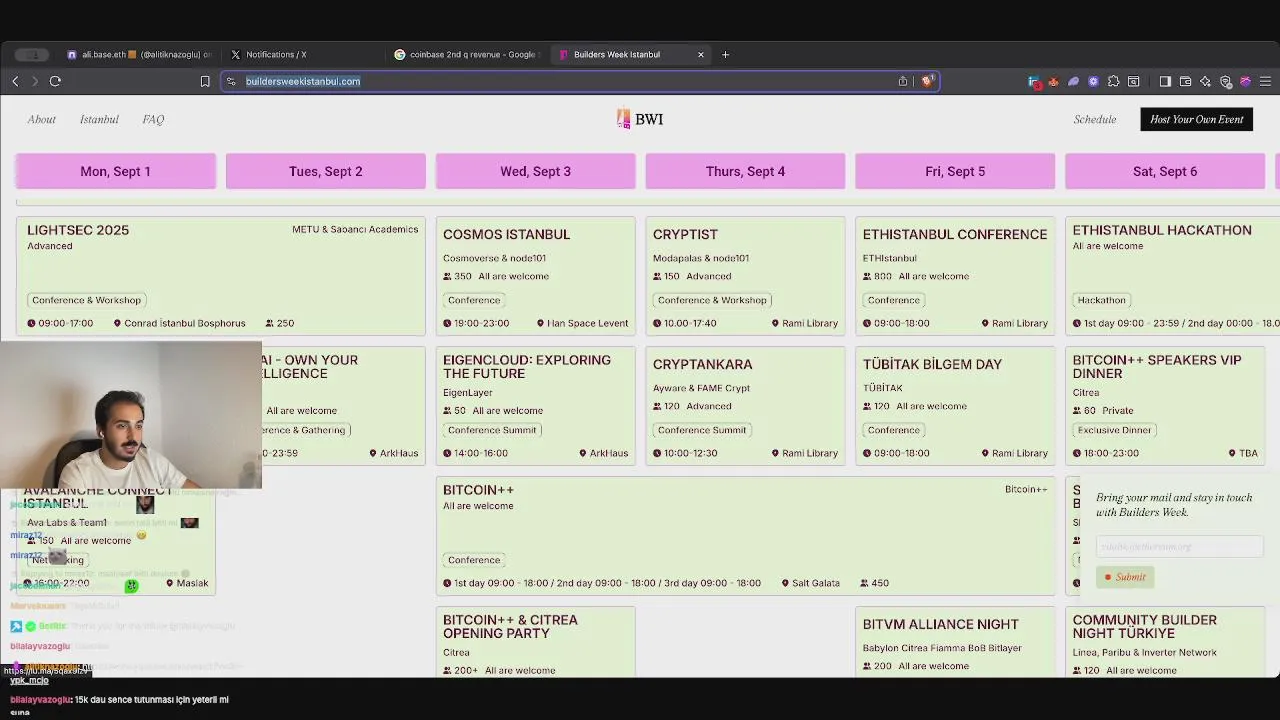Click the Conference & Workshop tag on LIGHTSEC 2025
Viewport: 1280px width, 720px height.
(86, 300)
